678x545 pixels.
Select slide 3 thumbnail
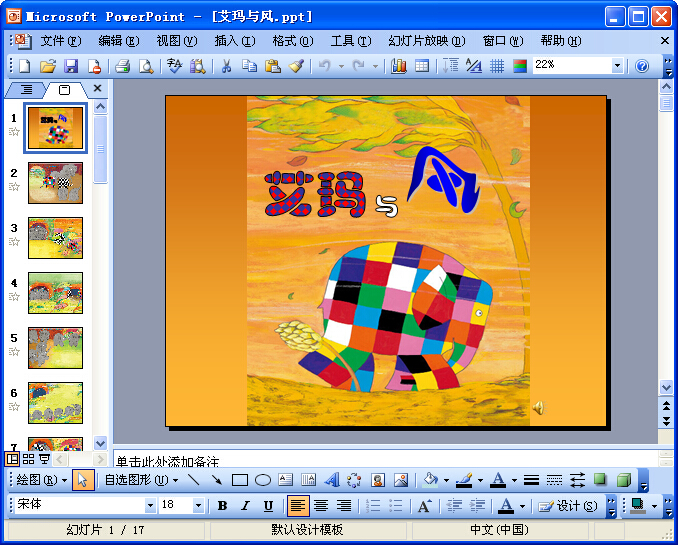(55, 238)
